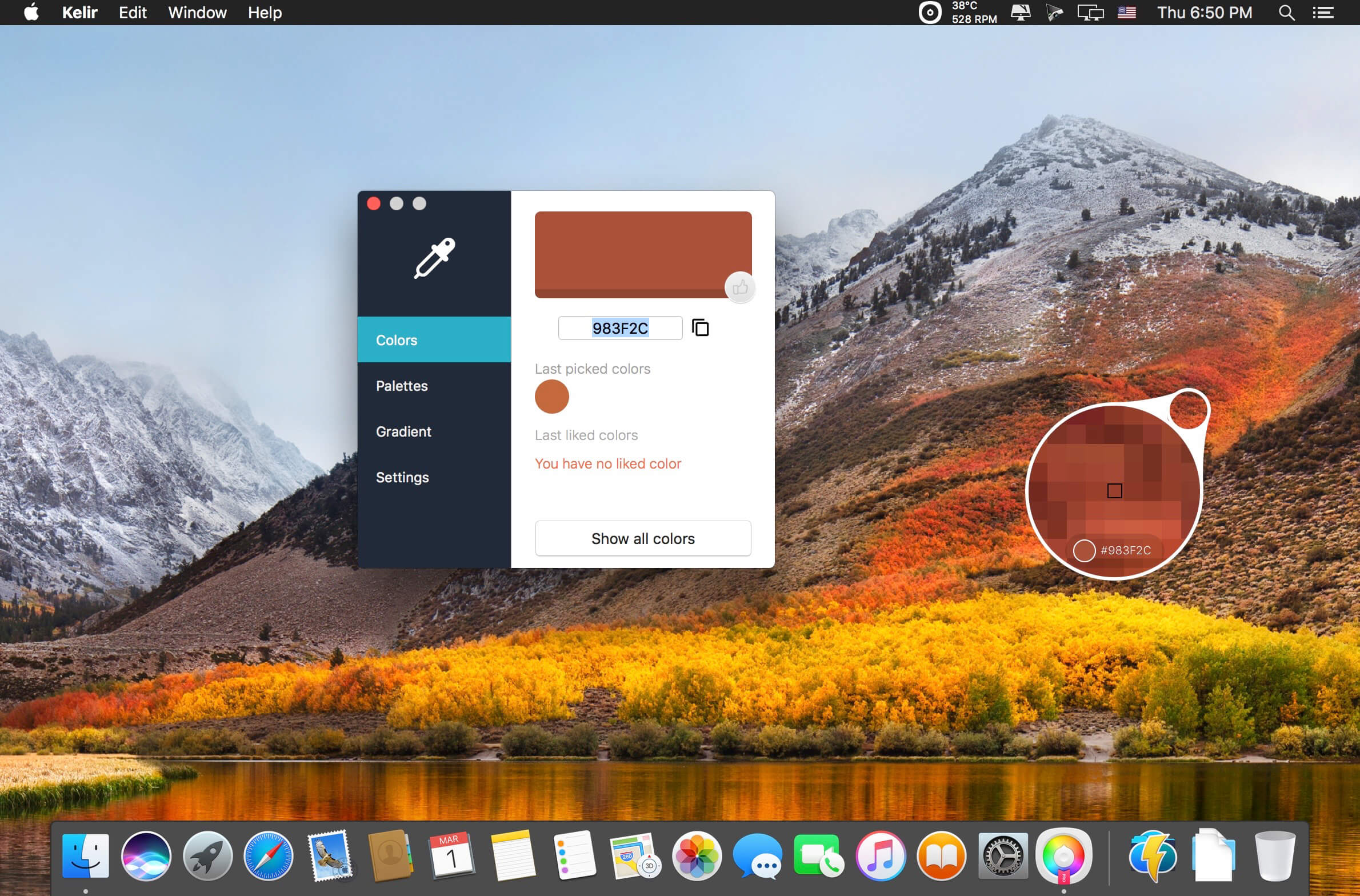Click the thumbs-up like color button
Viewport: 1360px width, 896px height.
(740, 287)
